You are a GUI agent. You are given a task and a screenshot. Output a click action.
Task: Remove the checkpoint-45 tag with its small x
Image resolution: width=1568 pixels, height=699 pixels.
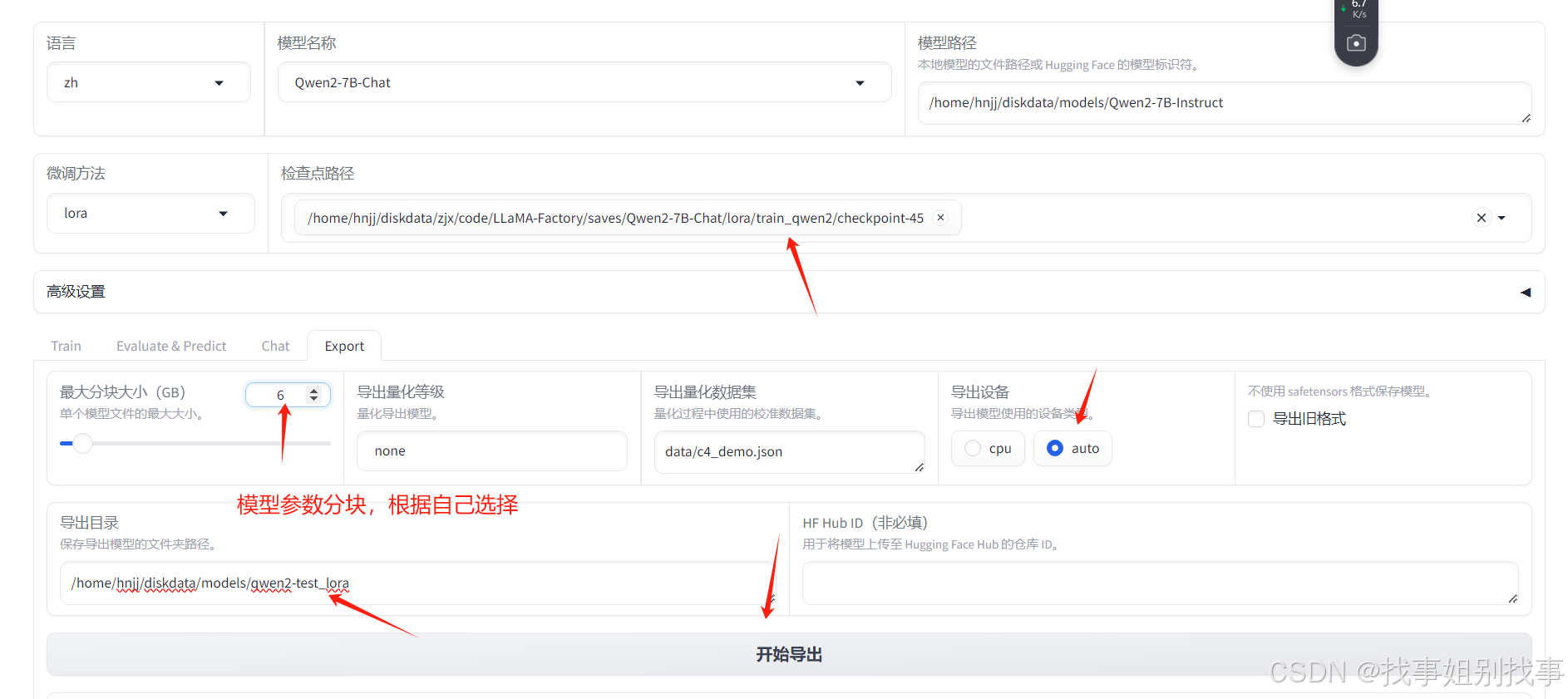coord(940,218)
